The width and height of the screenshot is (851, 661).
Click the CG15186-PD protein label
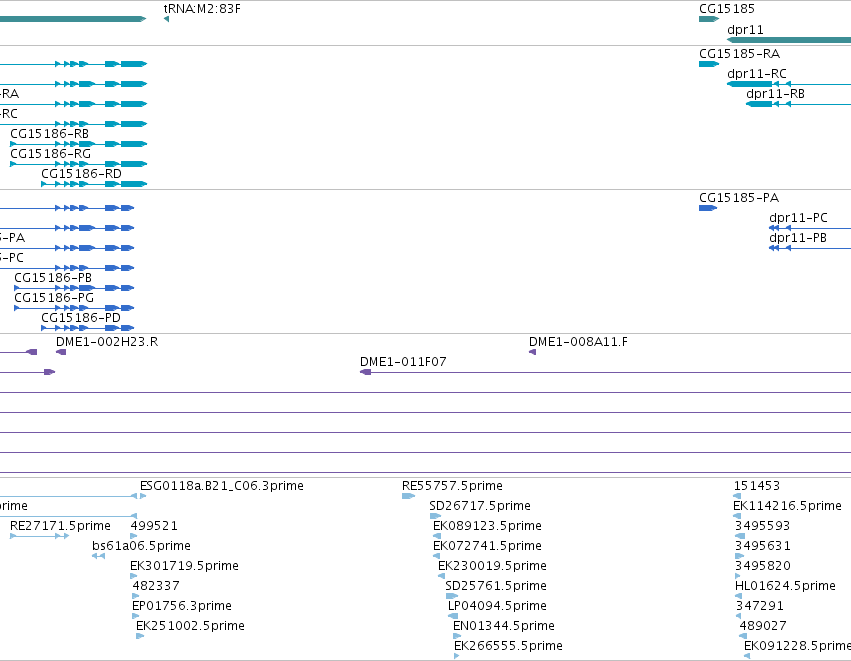tap(81, 317)
